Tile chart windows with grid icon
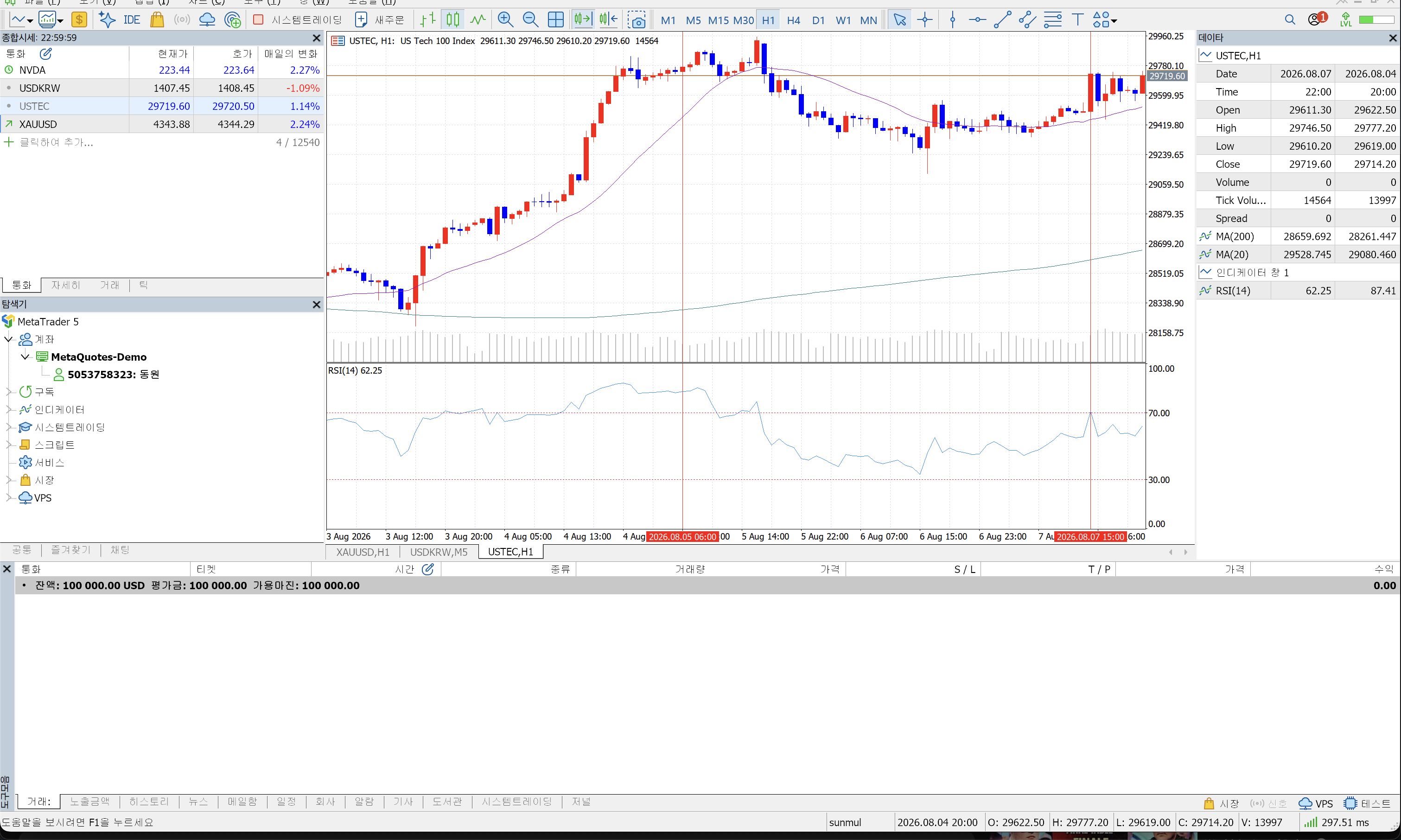 555,20
